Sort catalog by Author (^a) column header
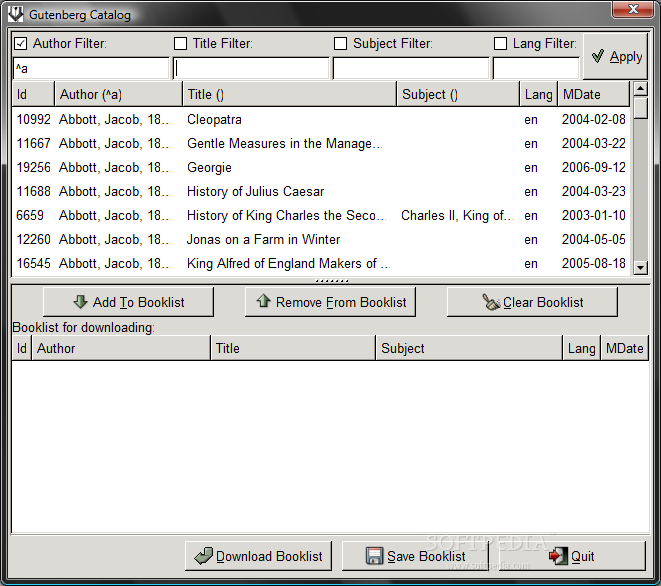Screen dimensions: 661x586 click(118, 94)
